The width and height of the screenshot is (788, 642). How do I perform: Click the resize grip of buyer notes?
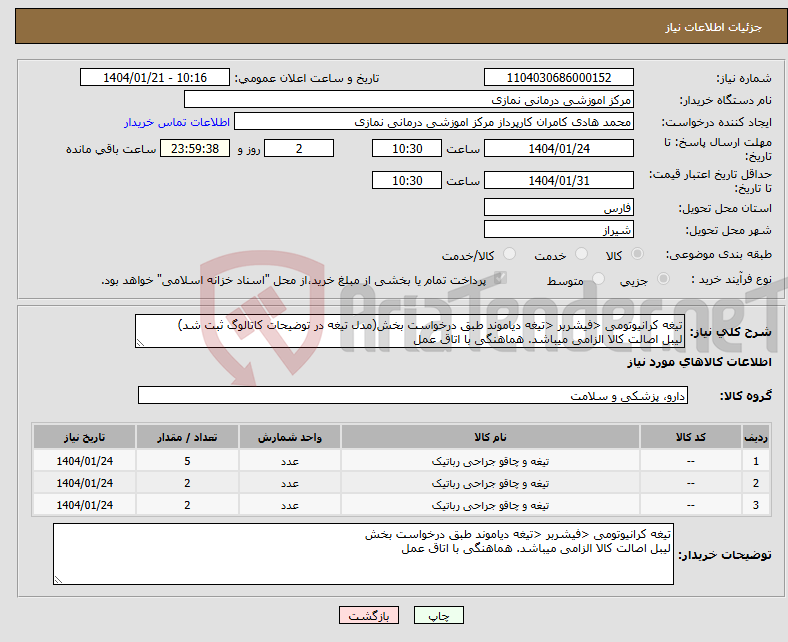[x=58, y=580]
